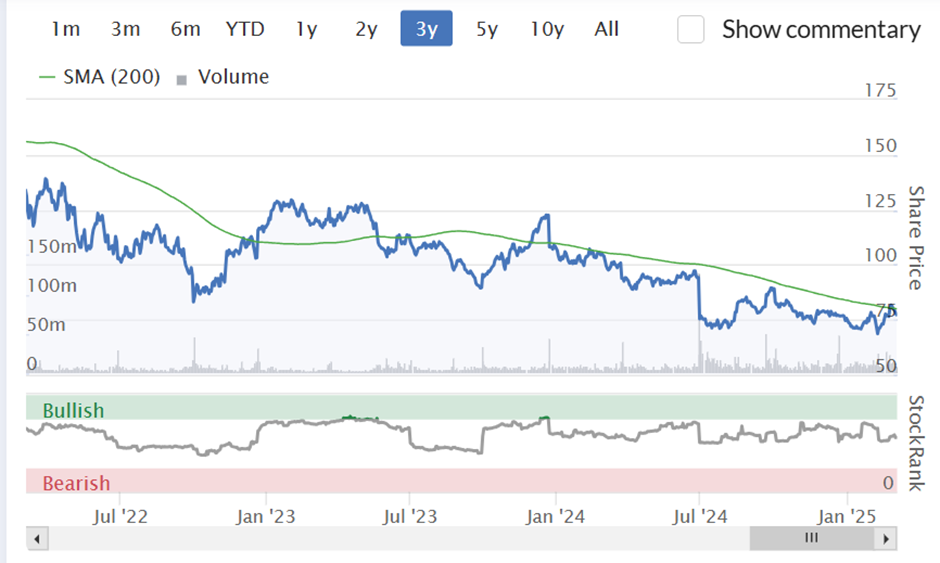Click the Share Price axis title
This screenshot has width=940, height=563.
tap(915, 237)
